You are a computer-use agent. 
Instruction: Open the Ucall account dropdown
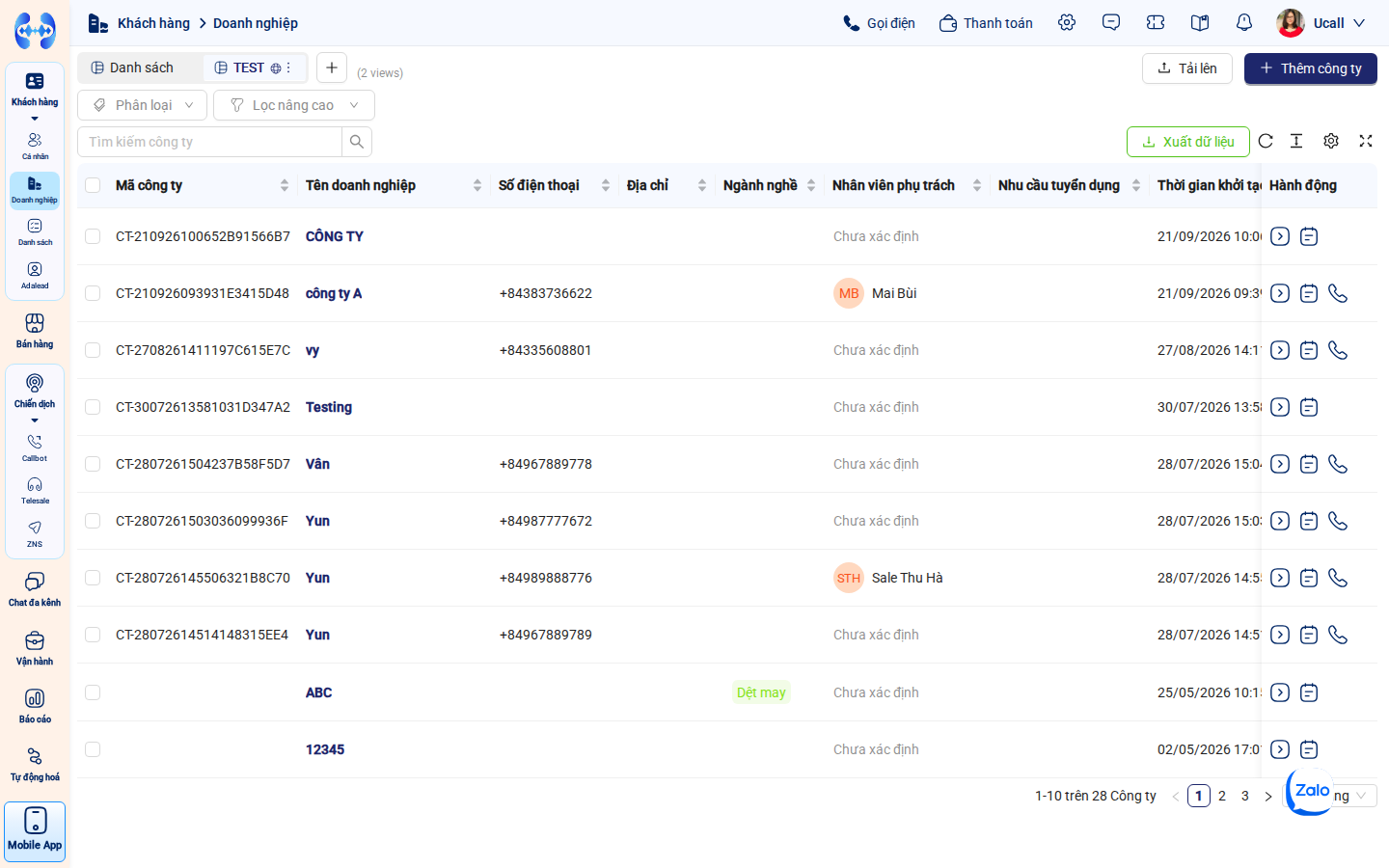coord(1321,22)
